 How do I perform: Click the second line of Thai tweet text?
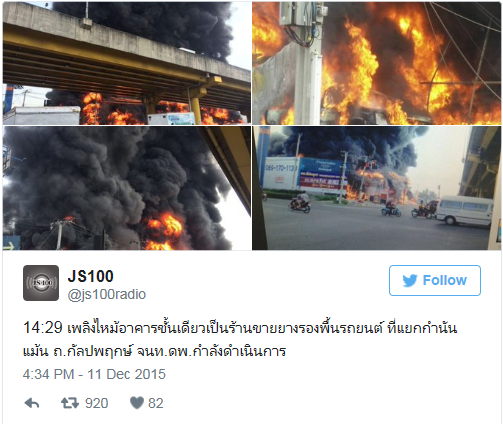[154, 351]
